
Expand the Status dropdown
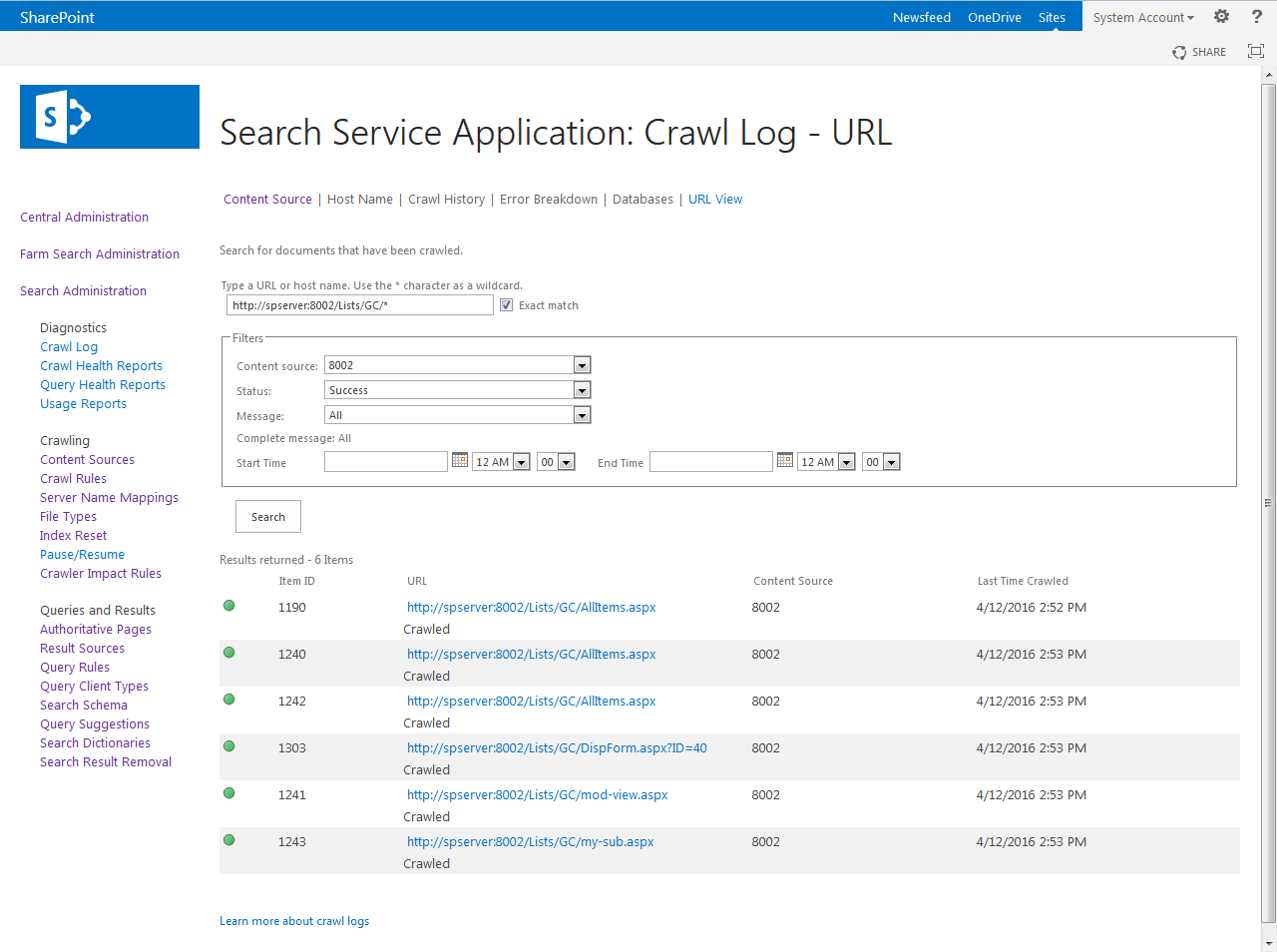(582, 390)
